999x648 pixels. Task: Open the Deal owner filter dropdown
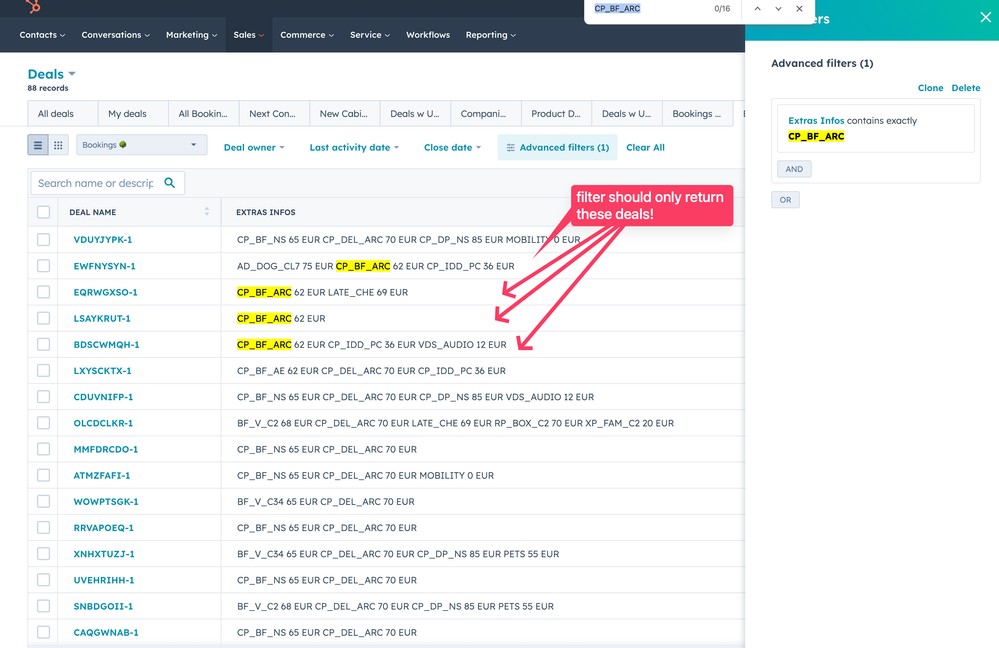click(255, 147)
